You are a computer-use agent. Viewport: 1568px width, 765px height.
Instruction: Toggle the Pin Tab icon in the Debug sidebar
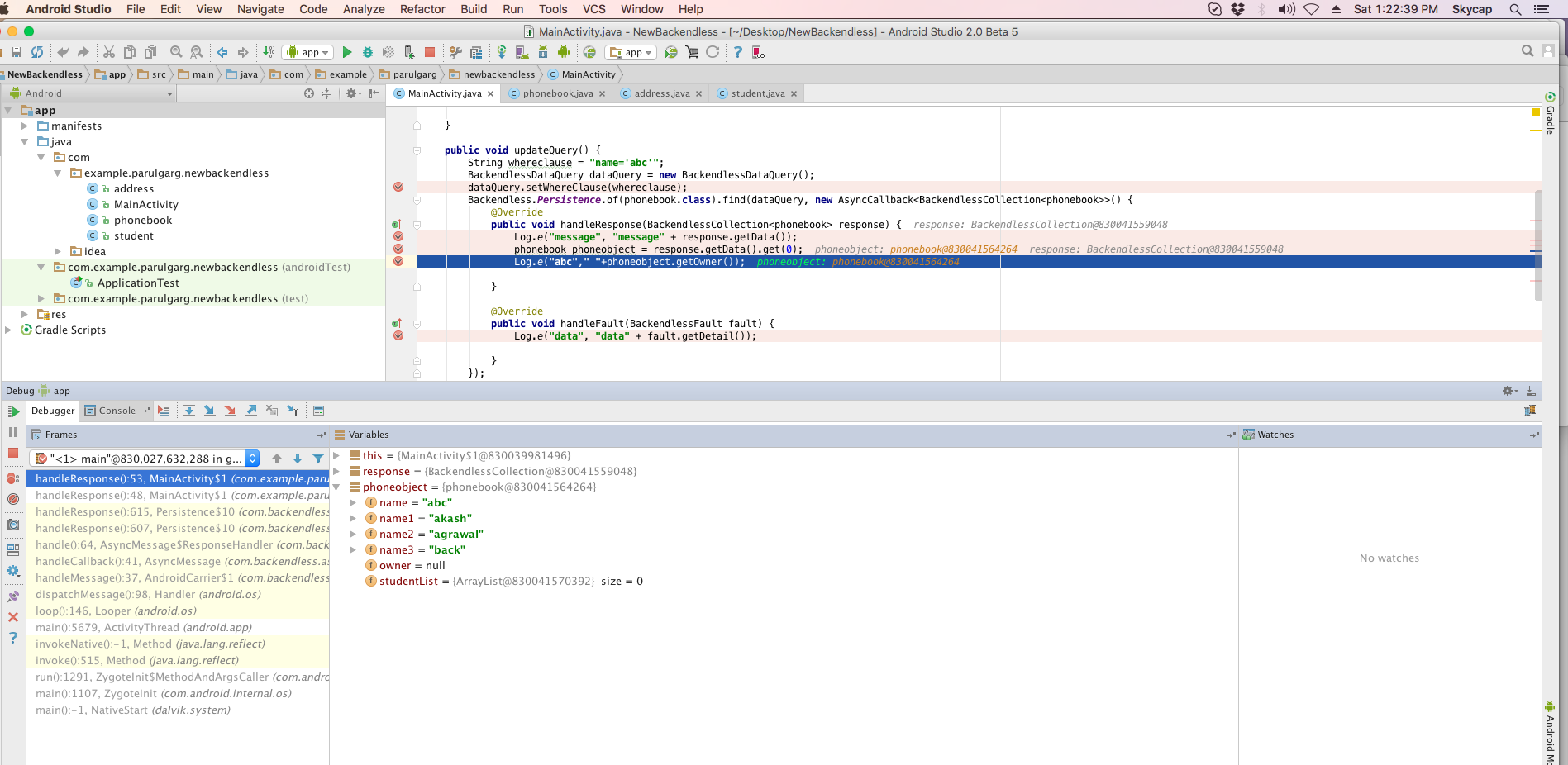(13, 596)
